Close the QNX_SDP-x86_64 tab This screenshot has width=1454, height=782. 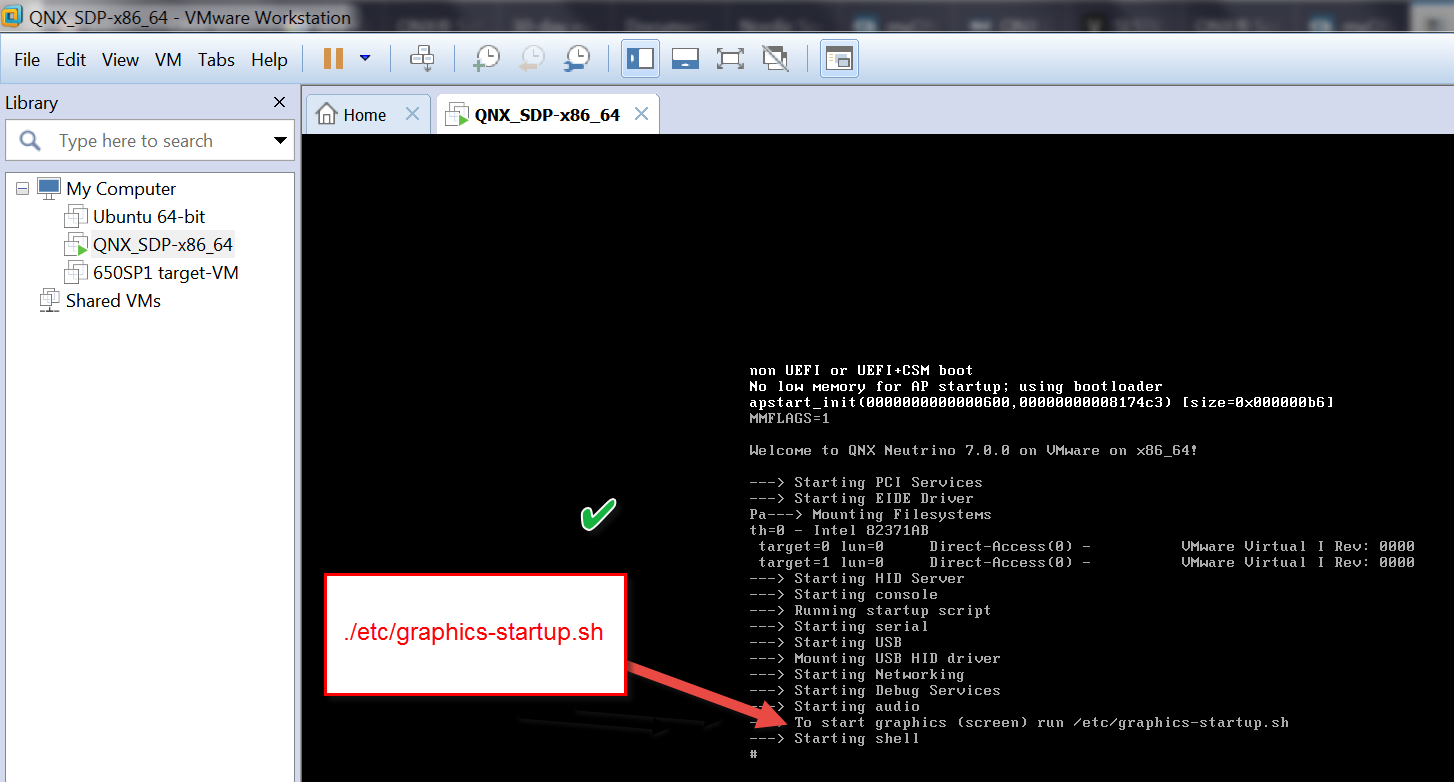pos(641,114)
